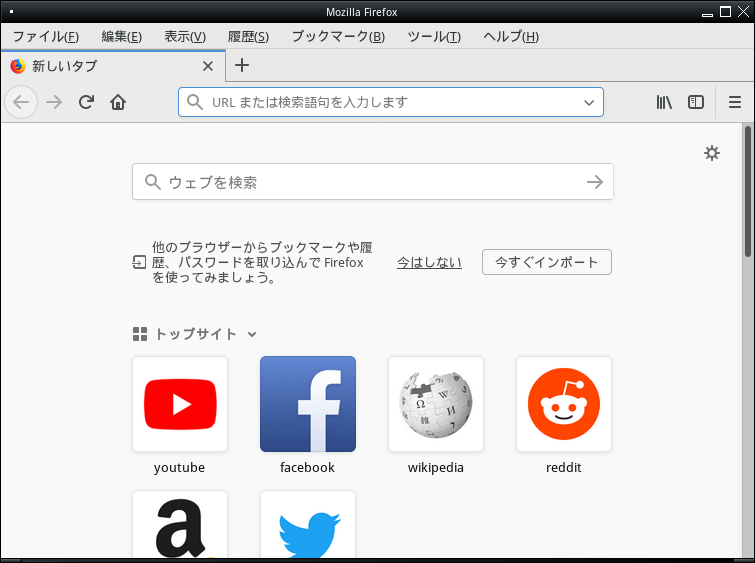Image resolution: width=755 pixels, height=563 pixels.
Task: Click the トップサイト section heading
Action: (196, 334)
